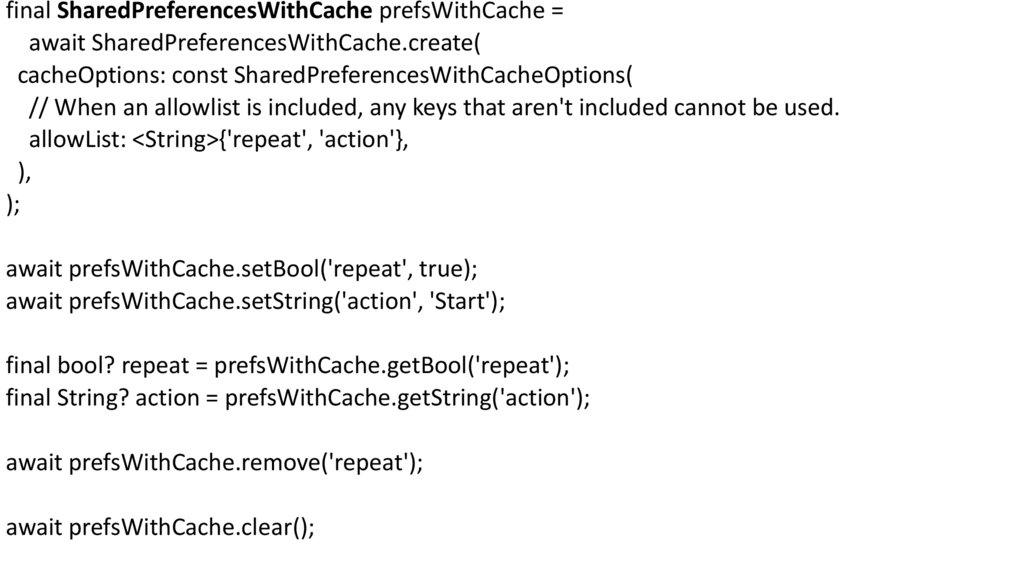Click the 'String?' type declaration
This screenshot has width=1024, height=574.
point(98,398)
